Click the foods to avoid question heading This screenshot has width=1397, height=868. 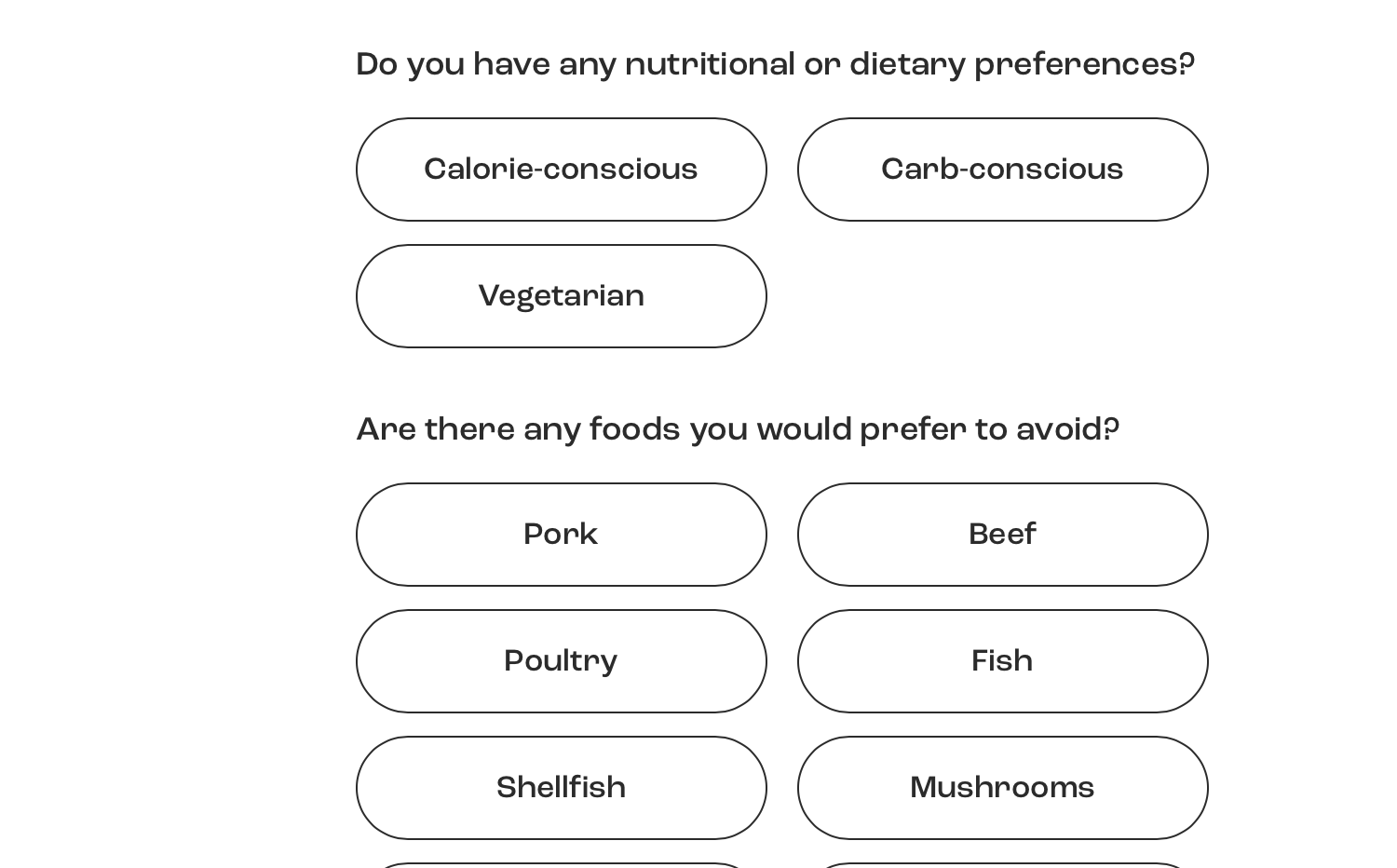738,430
